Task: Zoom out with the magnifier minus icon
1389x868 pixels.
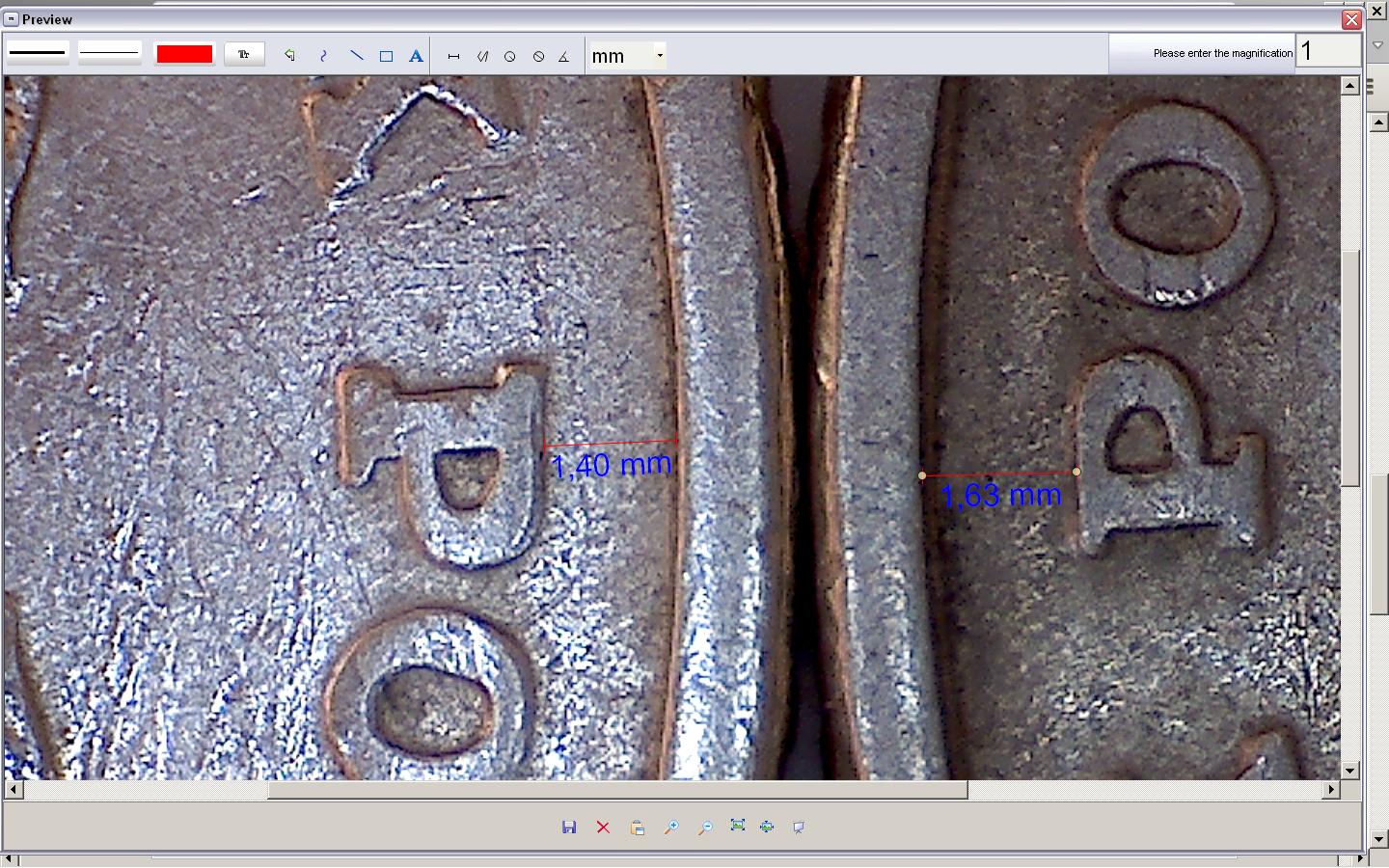Action: click(x=705, y=827)
